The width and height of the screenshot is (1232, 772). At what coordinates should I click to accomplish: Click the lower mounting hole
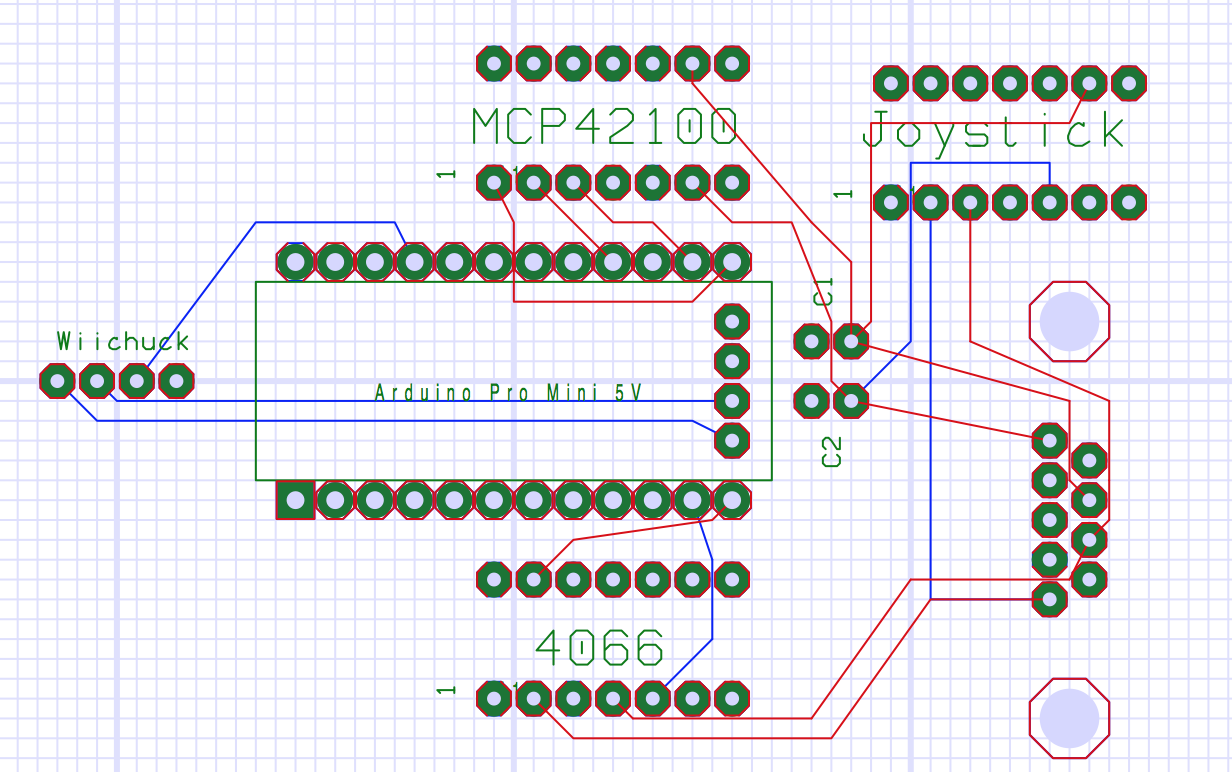[1069, 718]
